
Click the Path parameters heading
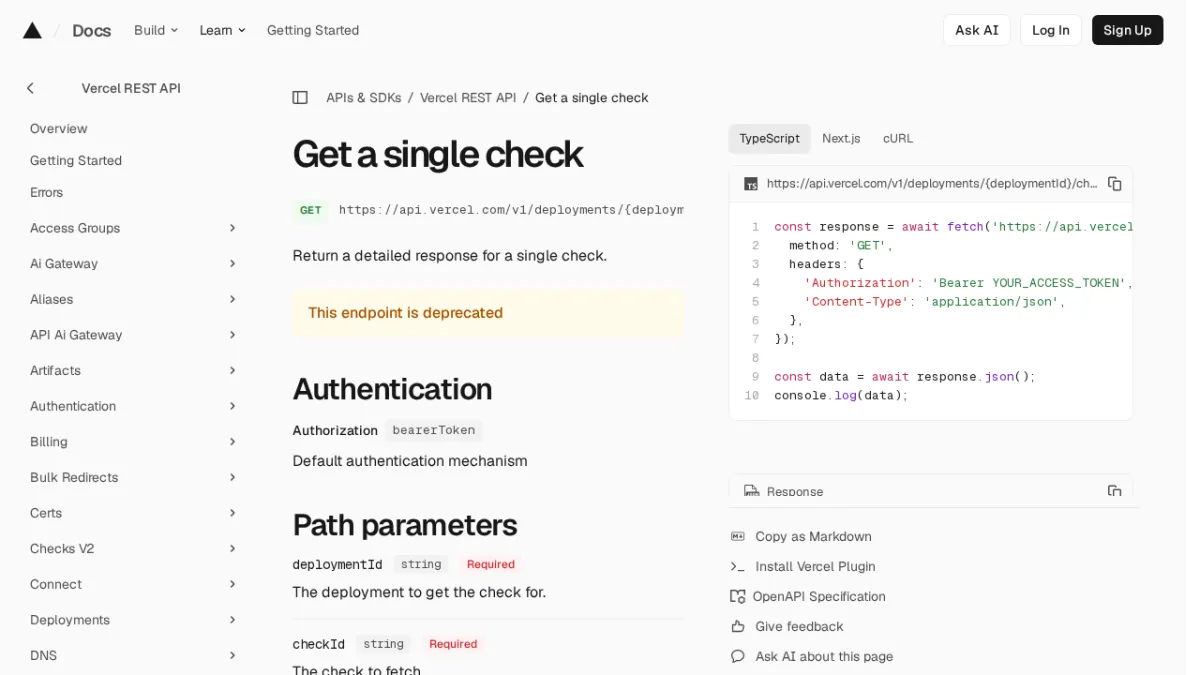click(x=404, y=525)
